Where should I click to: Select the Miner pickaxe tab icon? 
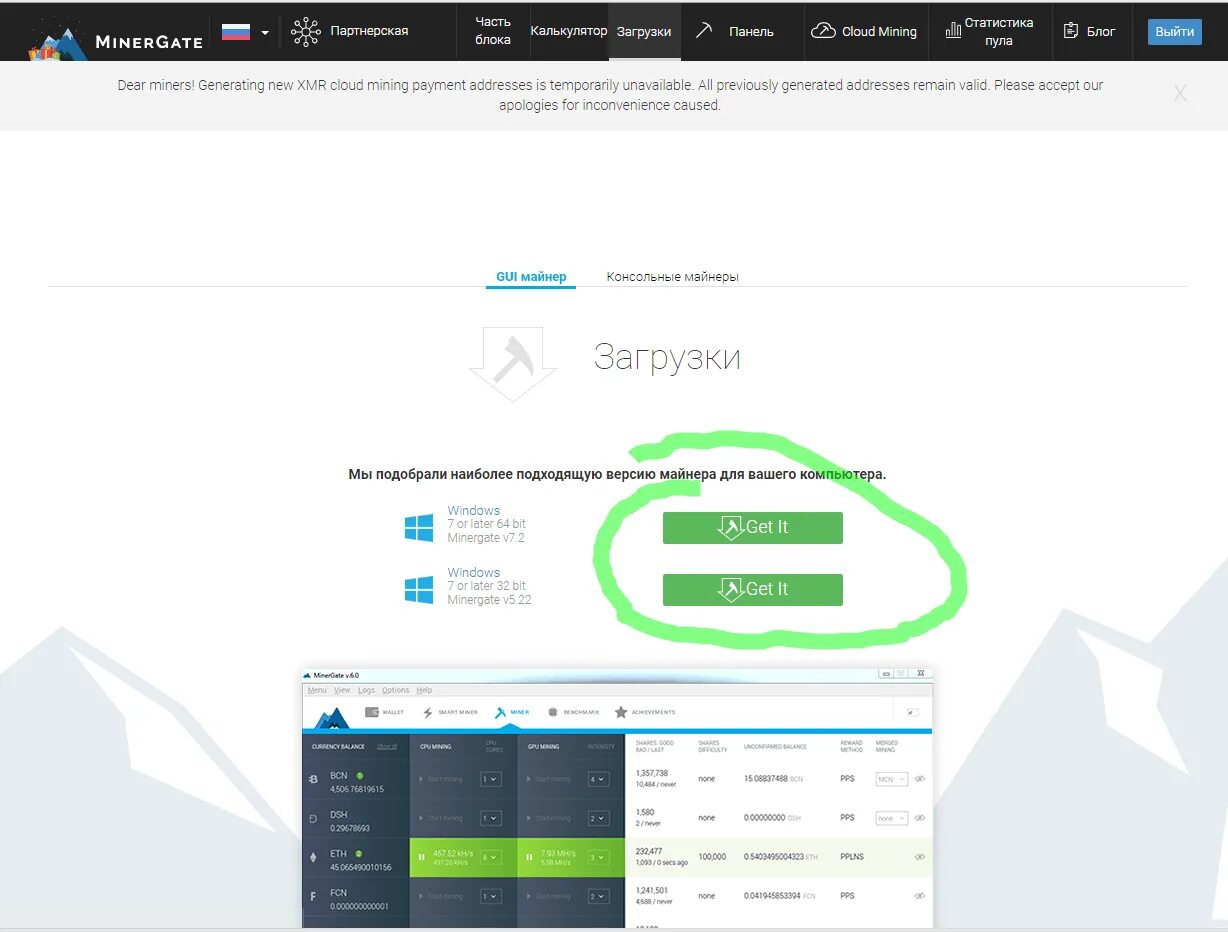click(501, 712)
